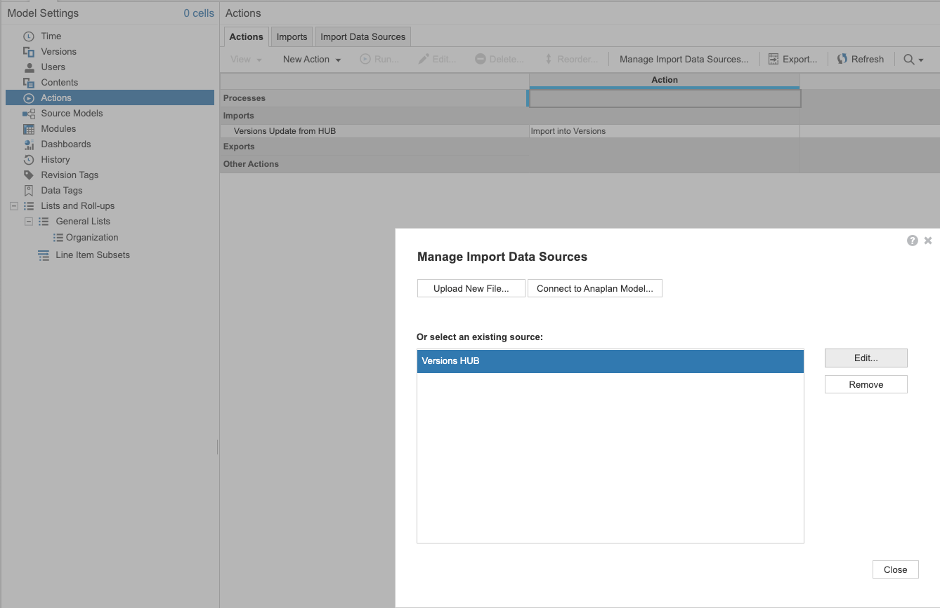This screenshot has height=608, width=941.
Task: Click the General Lists list icon
Action: click(43, 221)
